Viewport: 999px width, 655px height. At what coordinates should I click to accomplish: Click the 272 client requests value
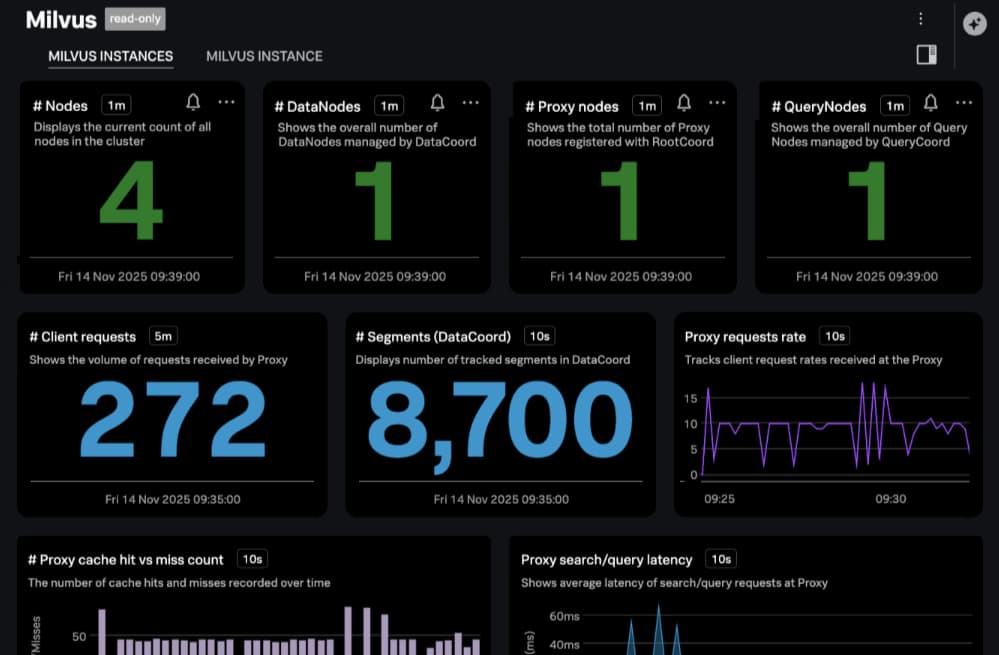[172, 419]
